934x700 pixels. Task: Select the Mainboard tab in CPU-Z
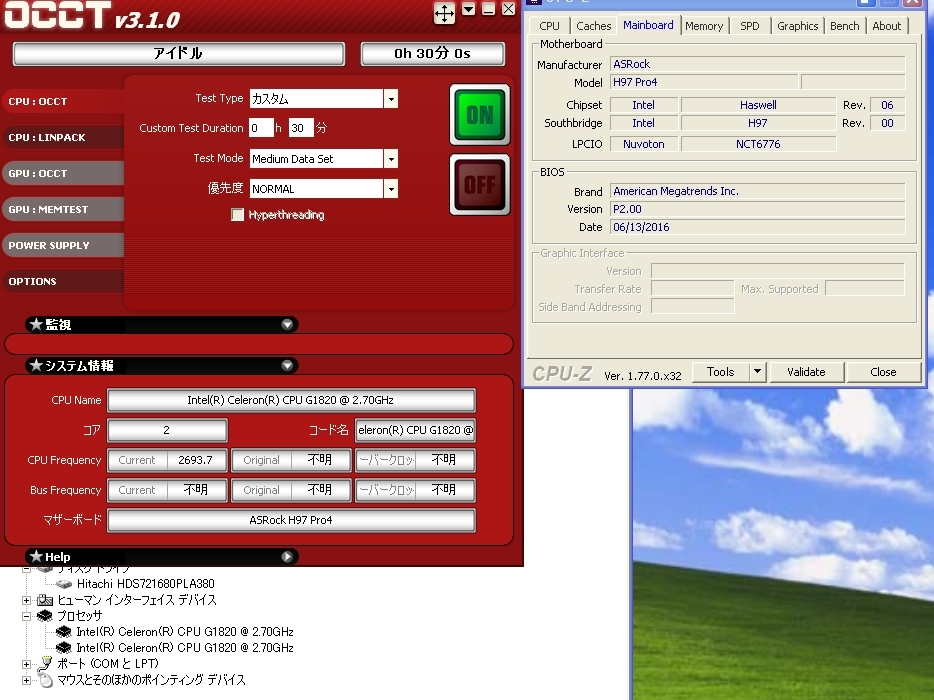point(648,25)
